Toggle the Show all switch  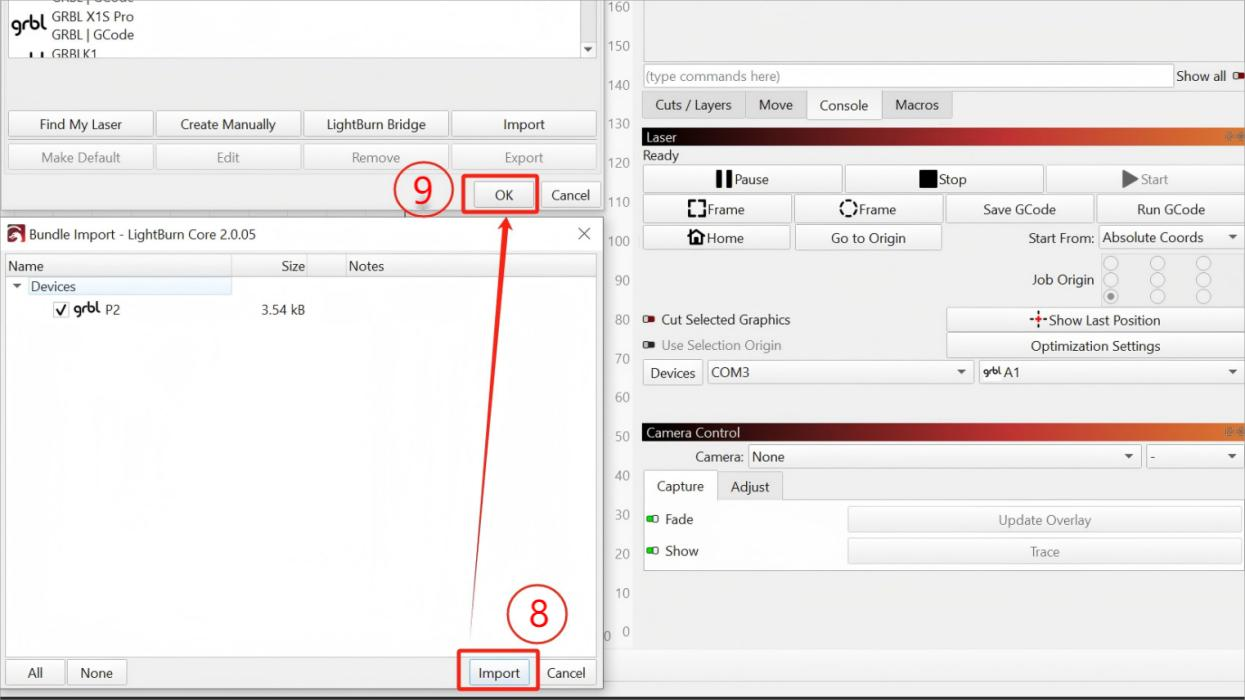click(1240, 76)
